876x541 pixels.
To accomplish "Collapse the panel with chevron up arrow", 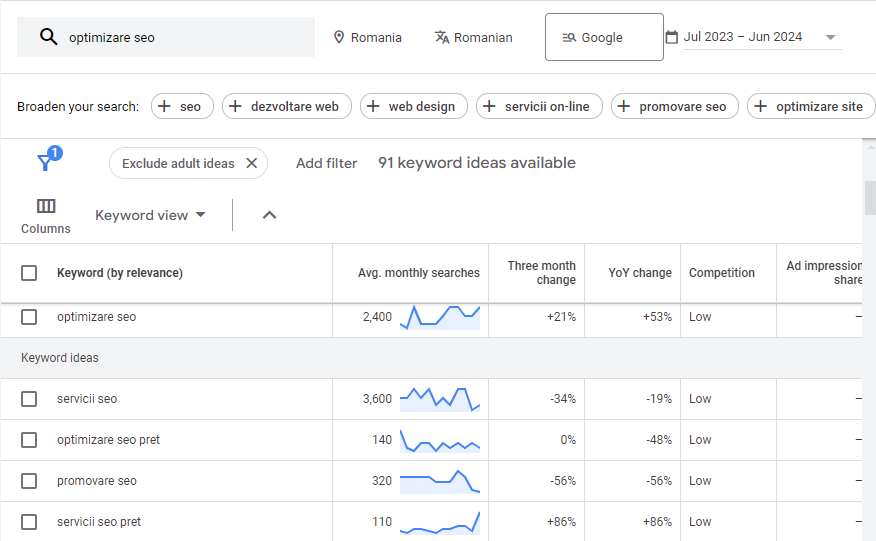I will 269,215.
